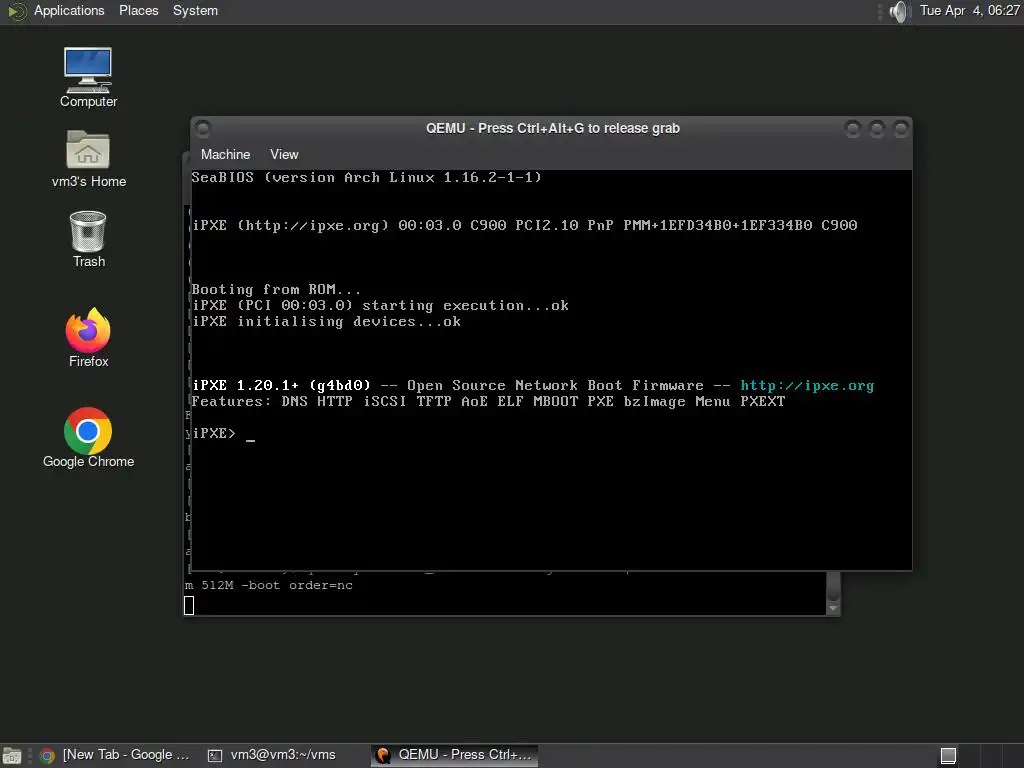This screenshot has width=1024, height=768.
Task: Open the View menu in QEMU
Action: (284, 155)
